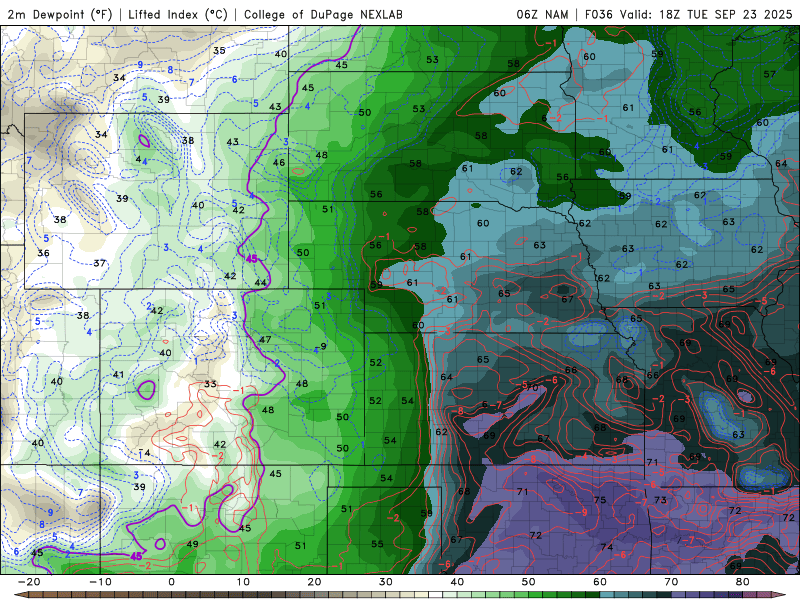Click the "0" color scale tick label
The height and width of the screenshot is (600, 800).
(171, 582)
